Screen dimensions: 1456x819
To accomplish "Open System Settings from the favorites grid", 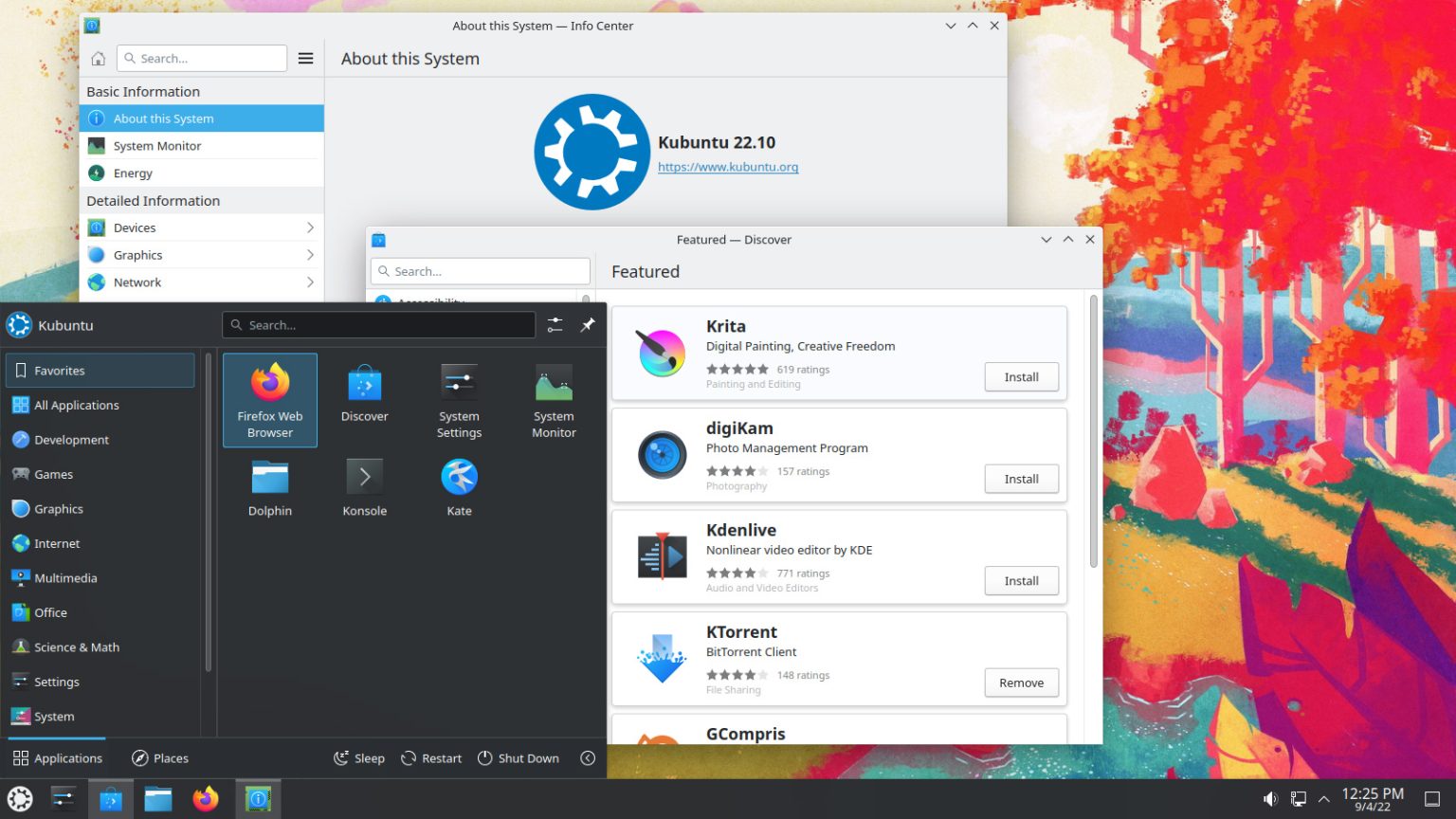I will click(459, 398).
